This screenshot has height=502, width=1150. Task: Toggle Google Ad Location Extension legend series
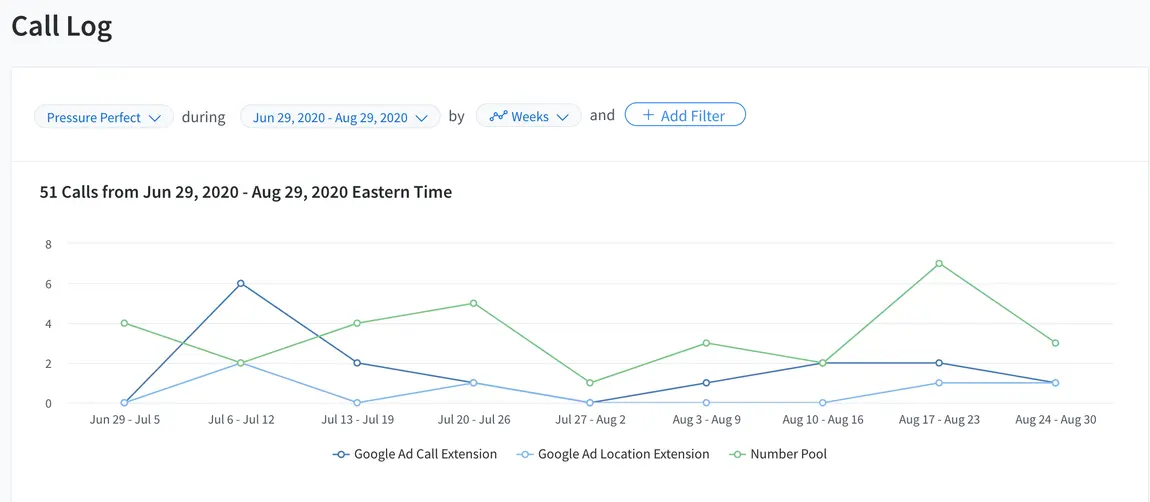[613, 454]
